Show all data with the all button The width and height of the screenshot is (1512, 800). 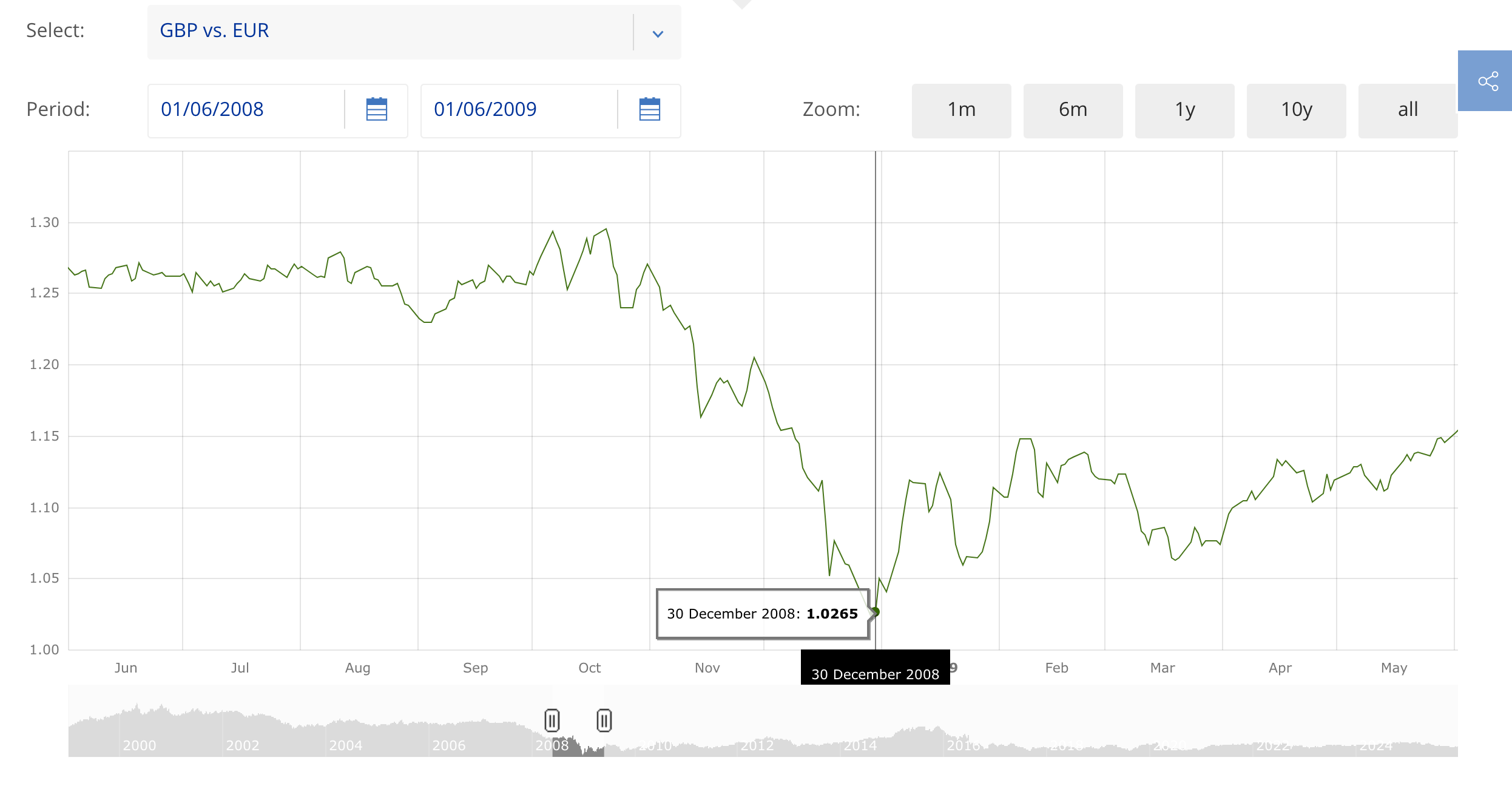tap(1408, 110)
